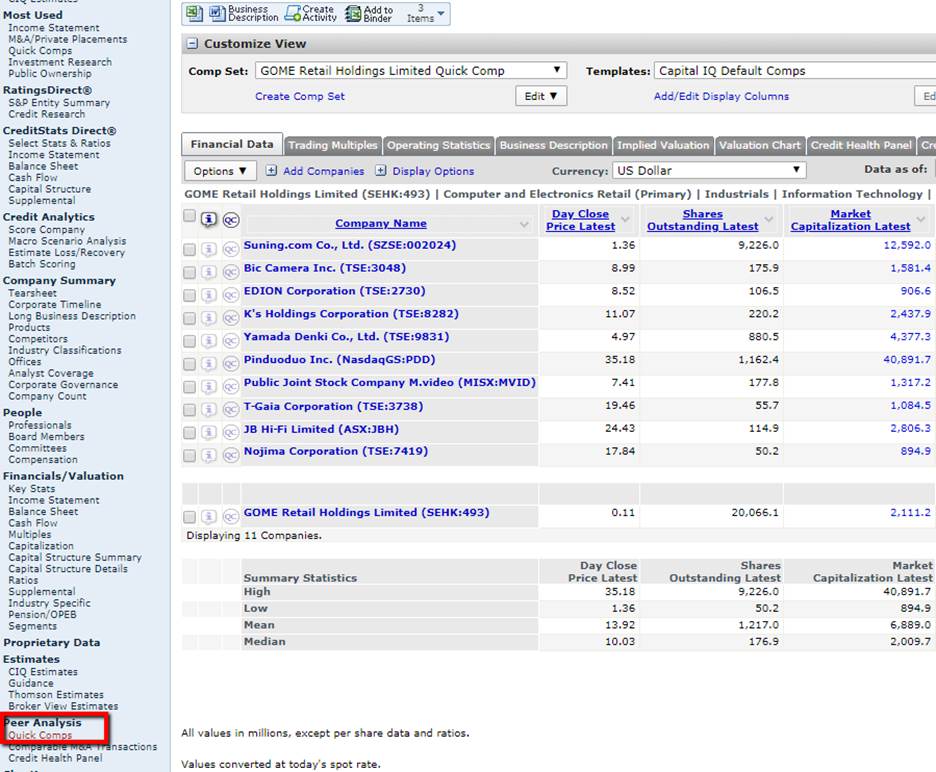
Task: Open info icon for Pinduoduo row
Action: (208, 364)
